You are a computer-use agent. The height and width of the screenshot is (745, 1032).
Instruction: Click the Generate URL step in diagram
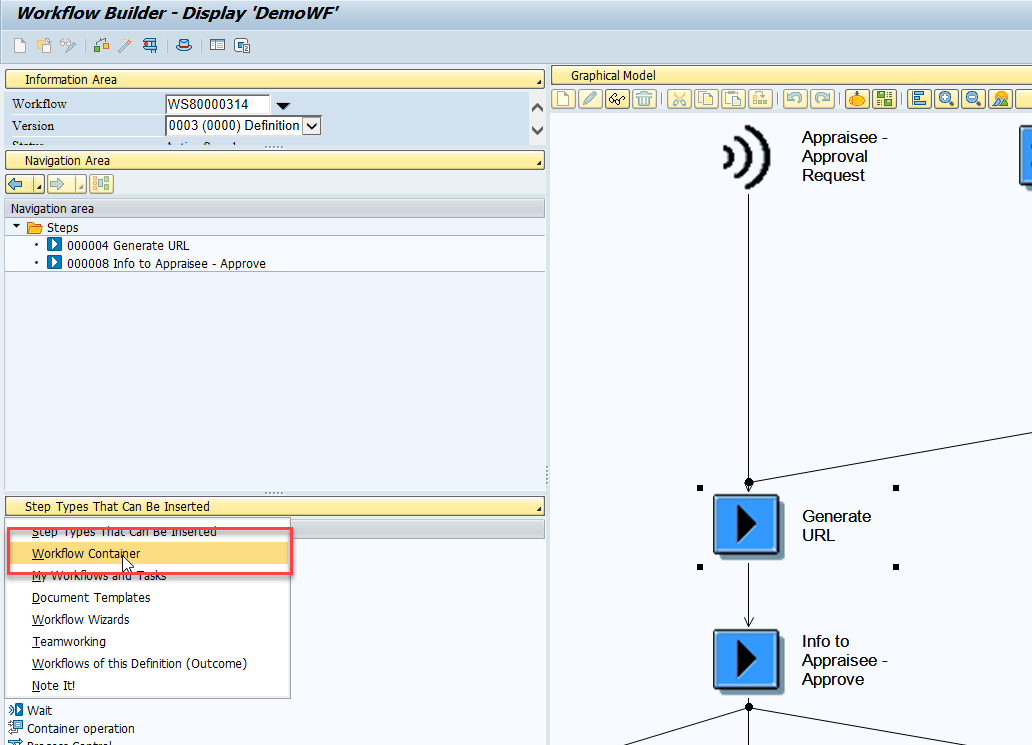tap(746, 525)
